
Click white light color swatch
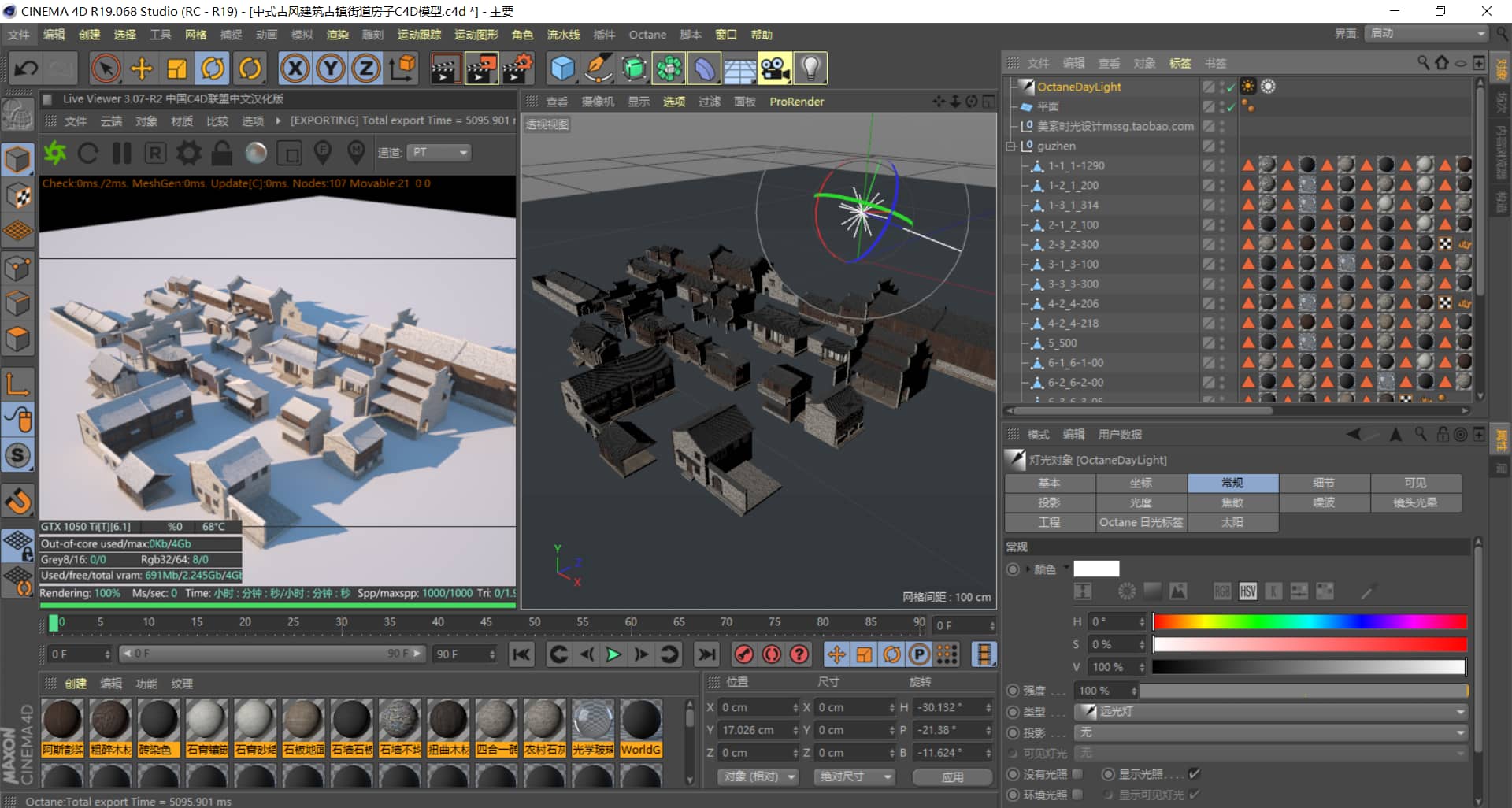click(1096, 569)
